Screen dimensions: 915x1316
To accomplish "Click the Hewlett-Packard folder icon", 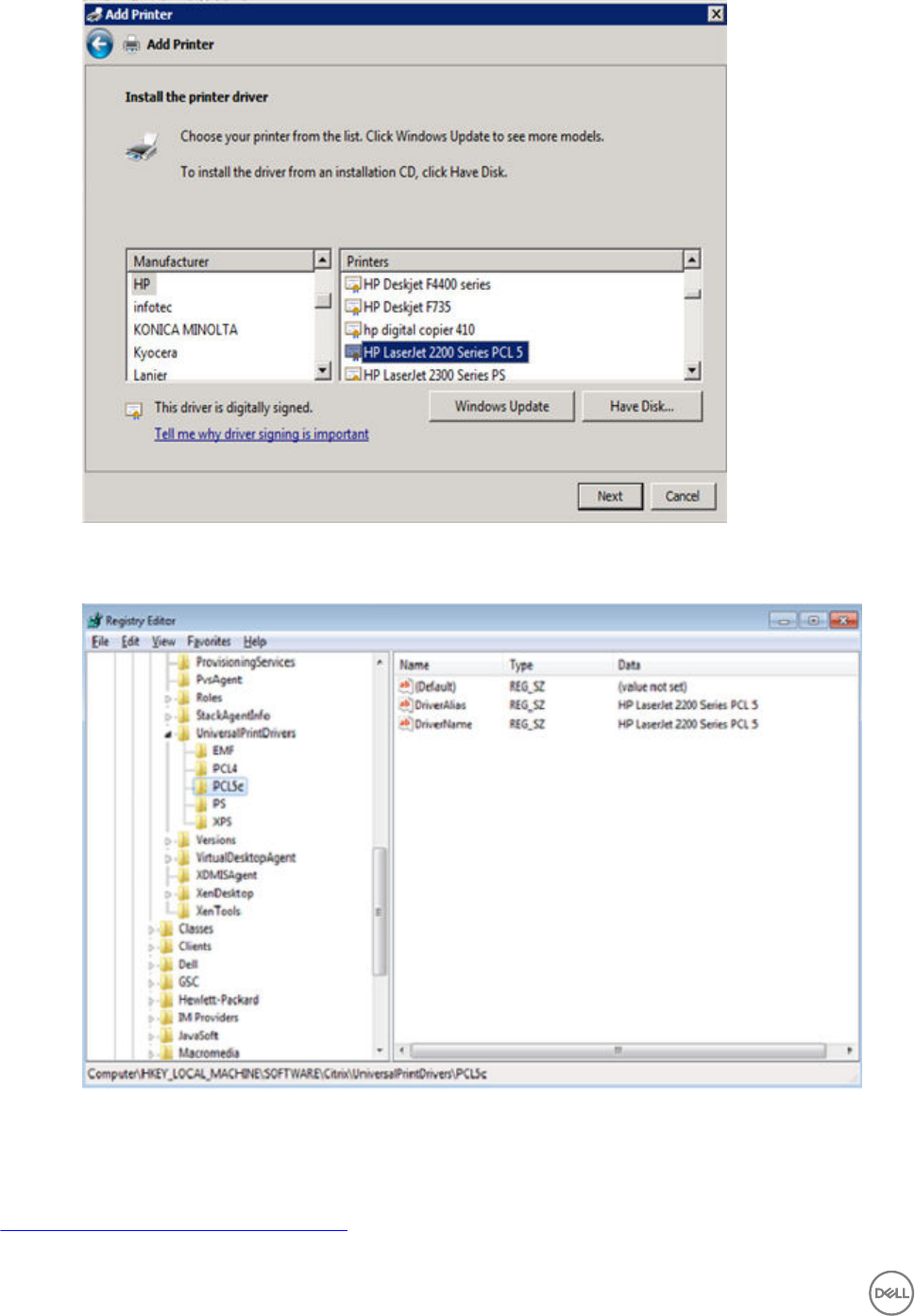I will (168, 1000).
